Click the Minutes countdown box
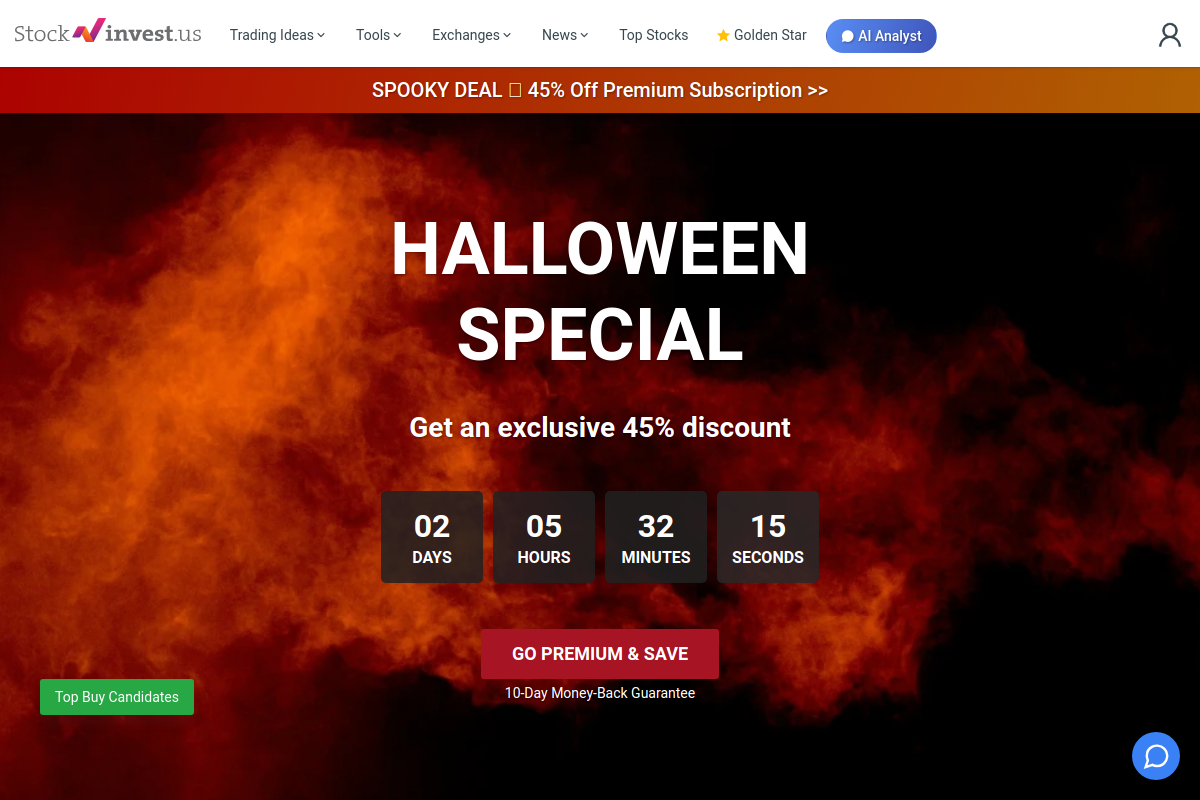1200x800 pixels. coord(656,537)
